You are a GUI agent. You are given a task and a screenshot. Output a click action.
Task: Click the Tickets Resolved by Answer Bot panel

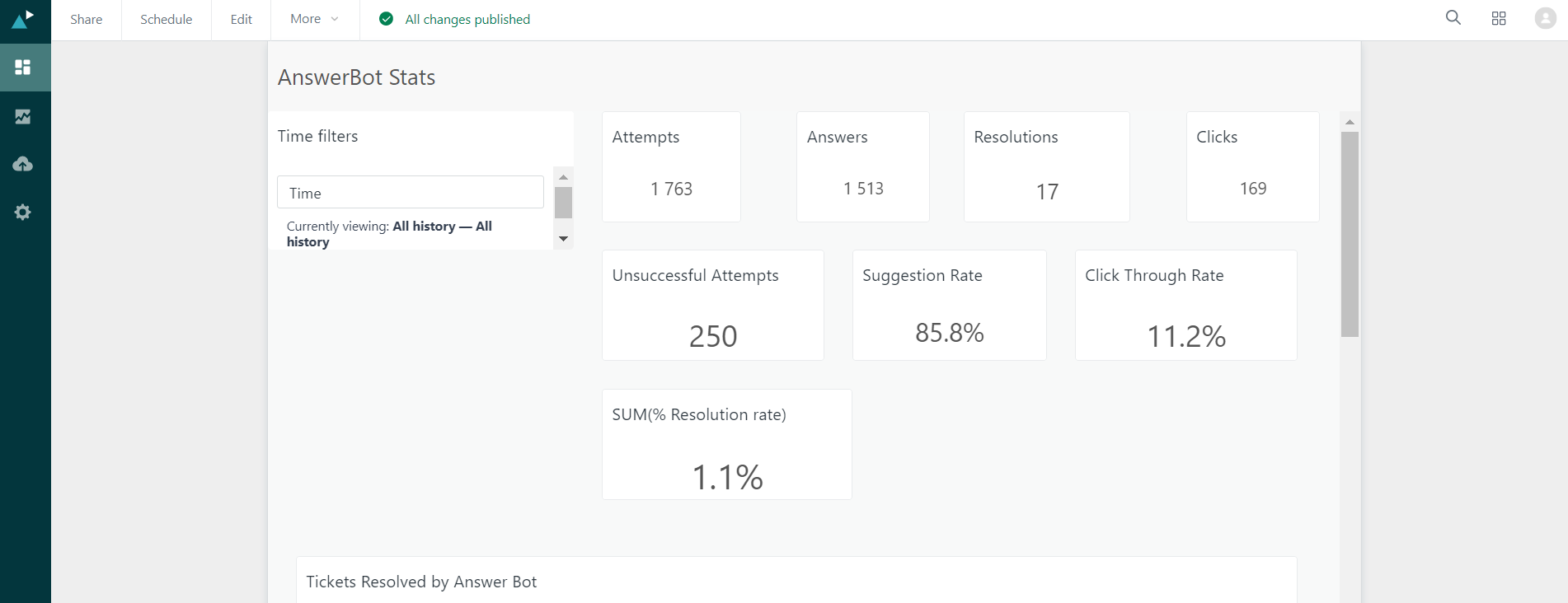point(796,581)
